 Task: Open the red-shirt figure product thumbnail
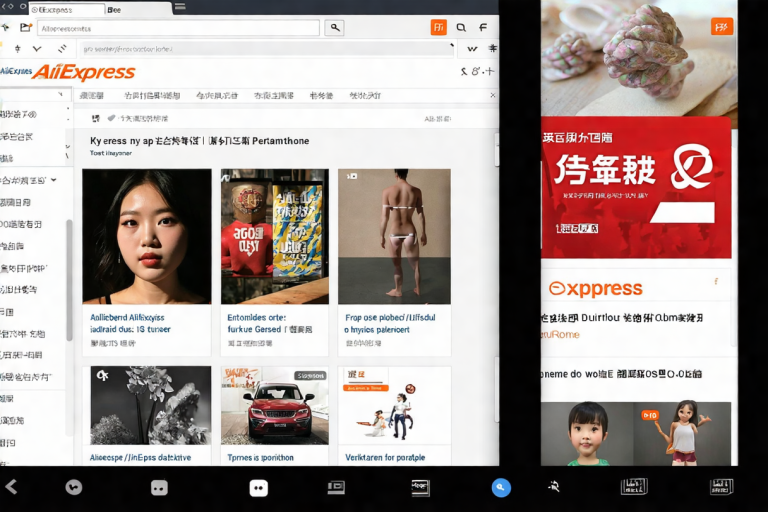(275, 237)
